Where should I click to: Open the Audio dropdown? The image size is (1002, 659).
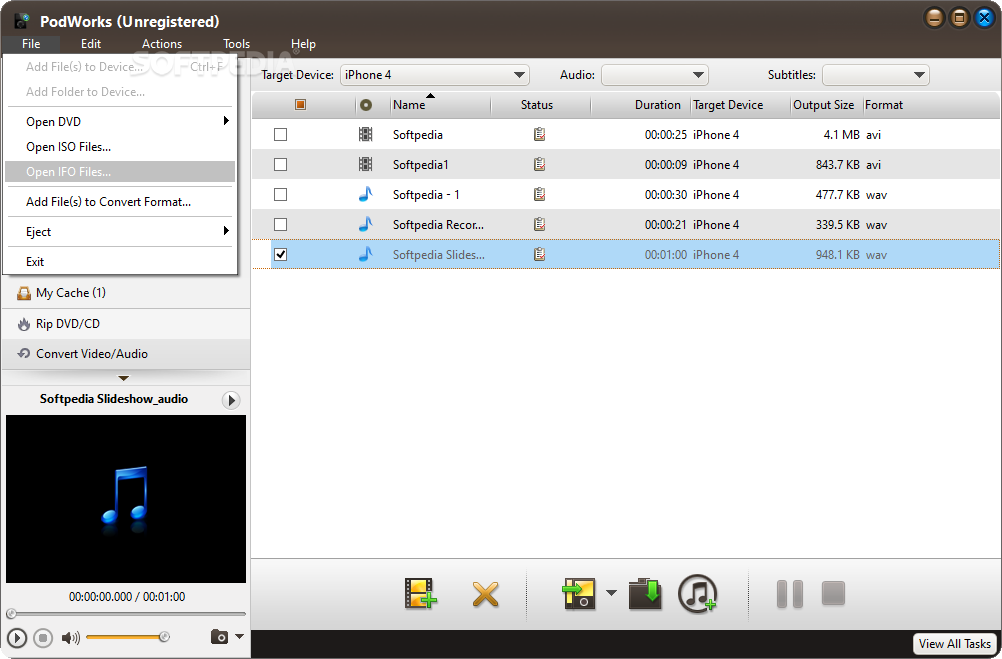[x=654, y=75]
